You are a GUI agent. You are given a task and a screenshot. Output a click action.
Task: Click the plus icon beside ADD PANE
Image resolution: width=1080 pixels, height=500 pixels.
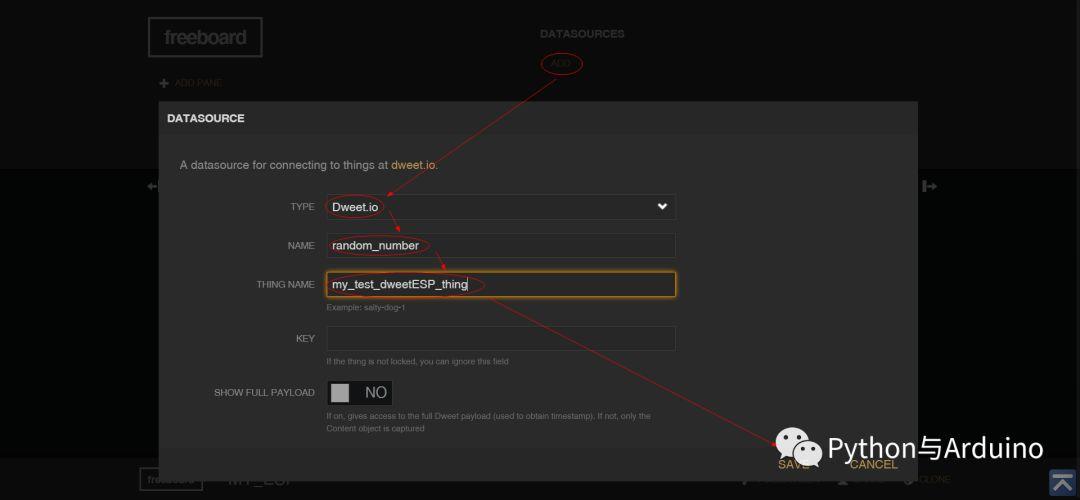click(x=164, y=83)
